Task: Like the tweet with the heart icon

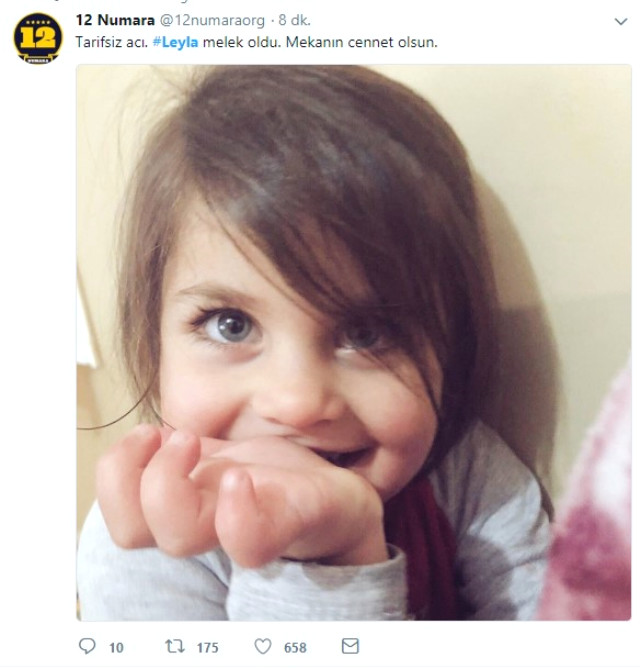Action: click(264, 646)
